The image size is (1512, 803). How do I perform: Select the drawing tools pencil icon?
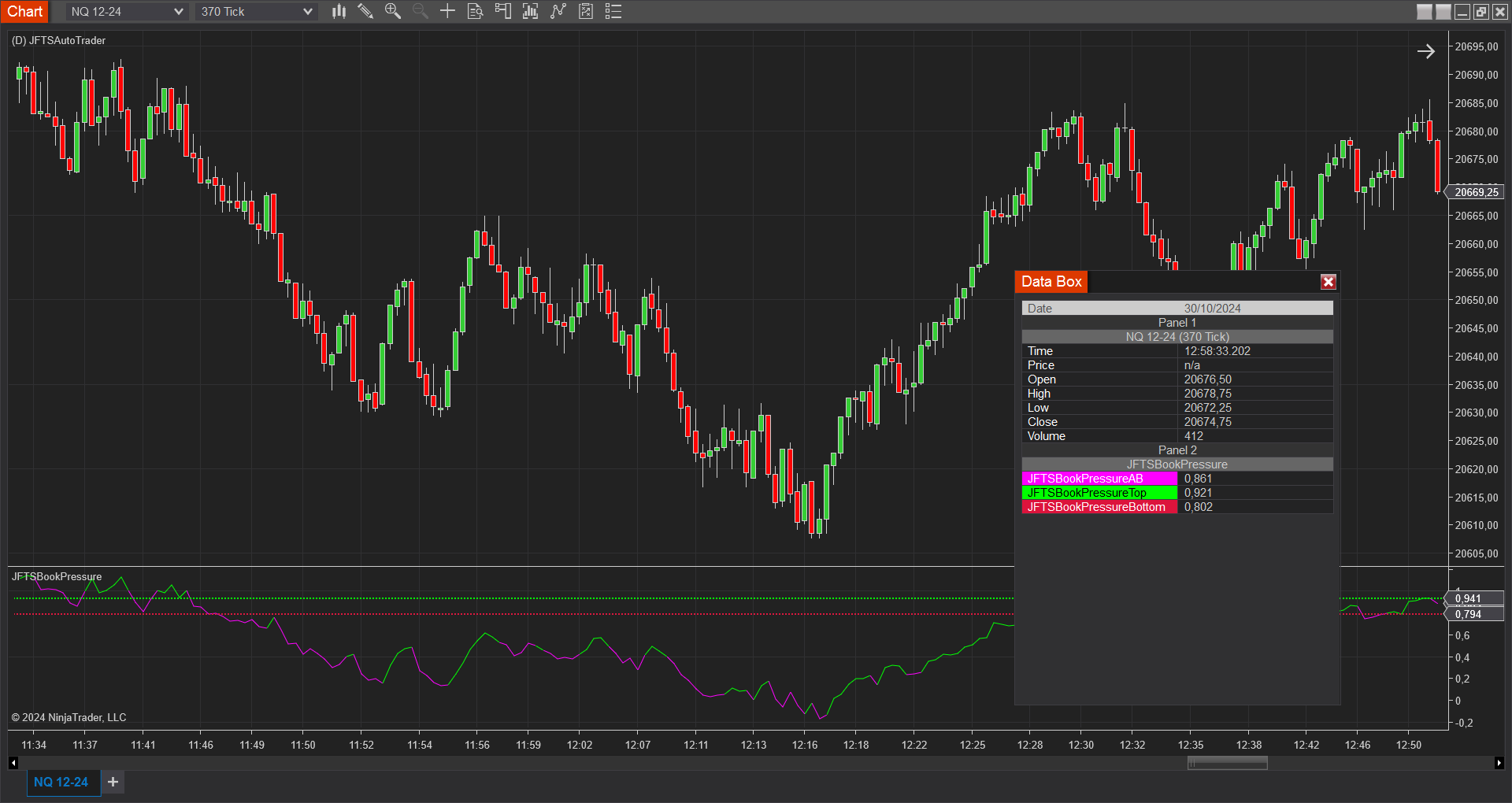[365, 11]
